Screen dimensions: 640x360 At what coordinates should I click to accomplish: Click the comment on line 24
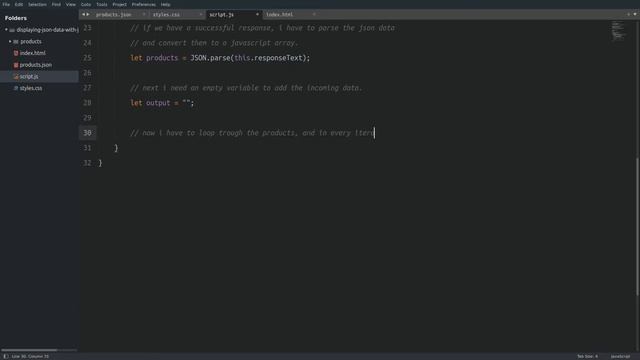(x=214, y=43)
